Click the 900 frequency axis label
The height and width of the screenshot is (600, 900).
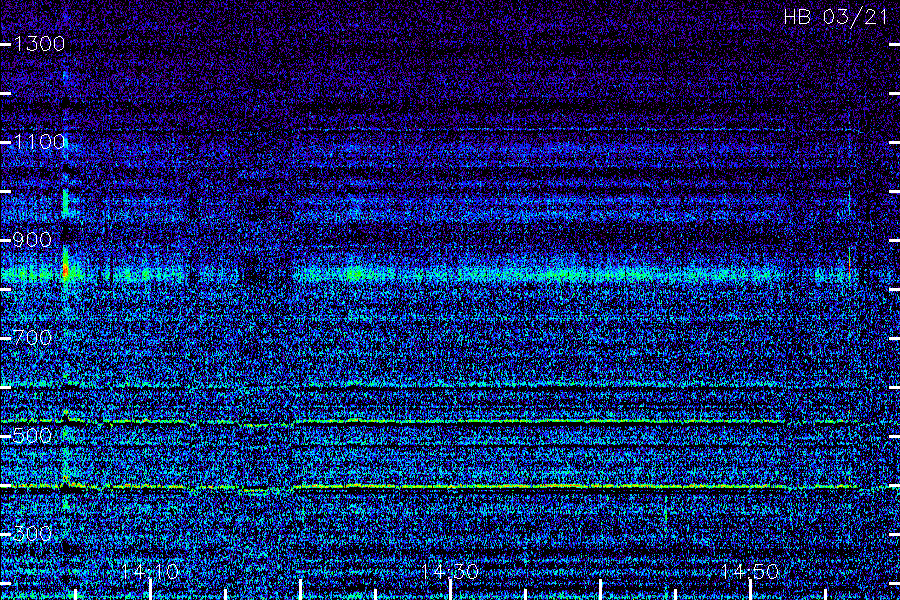(x=32, y=240)
